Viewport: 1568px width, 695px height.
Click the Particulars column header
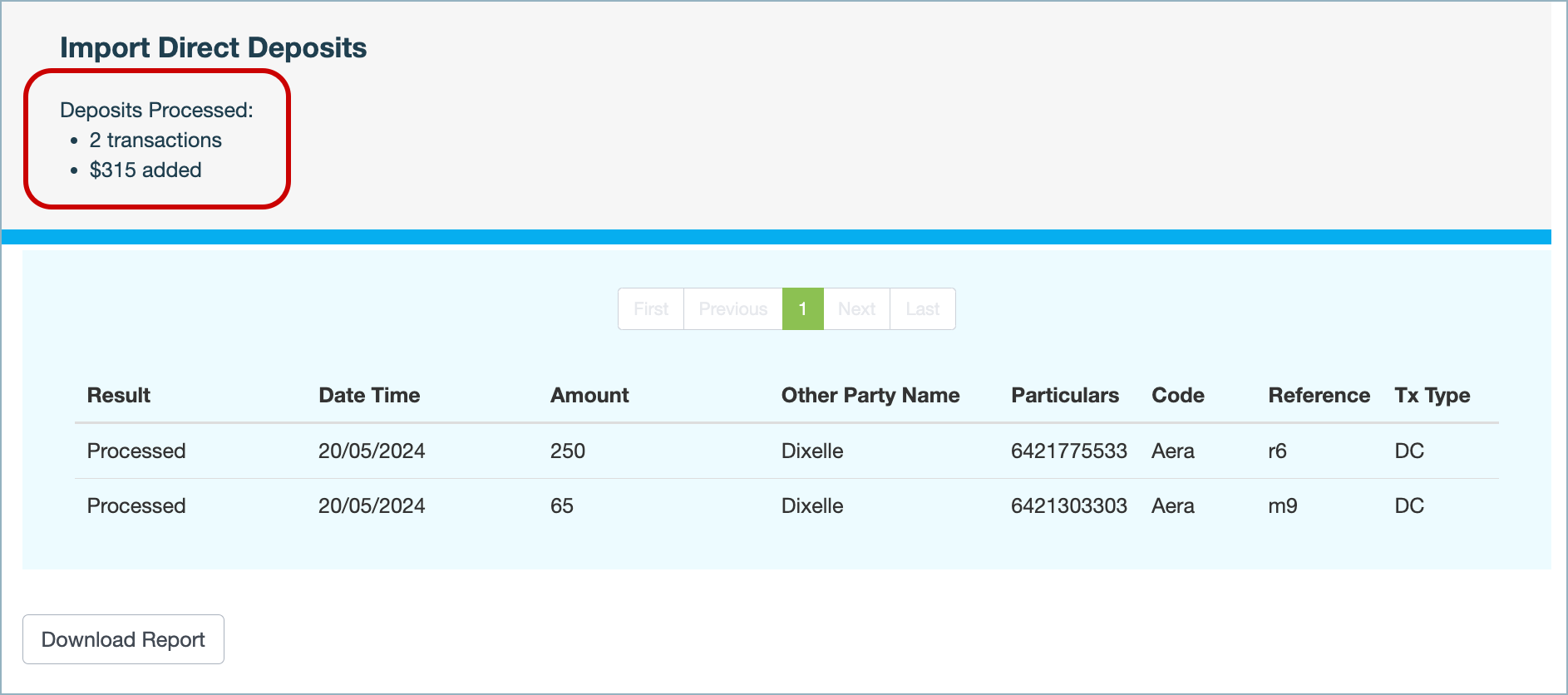click(x=1064, y=396)
